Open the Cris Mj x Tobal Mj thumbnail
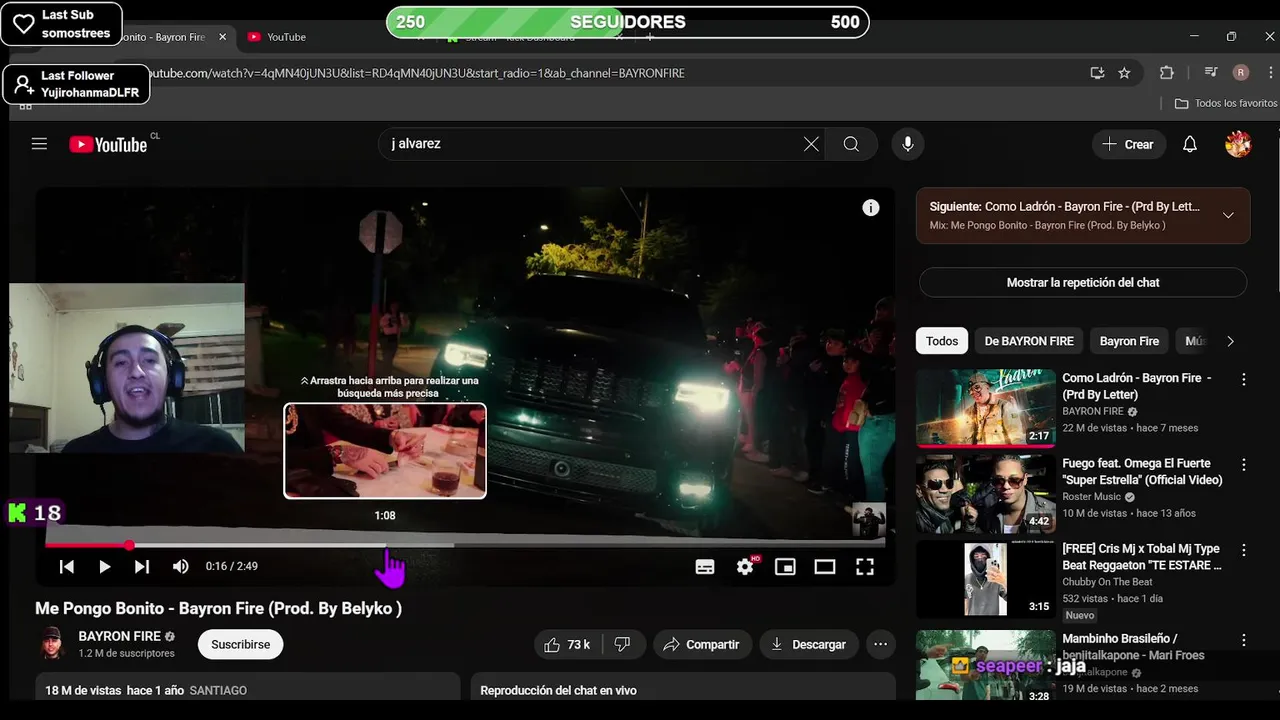The height and width of the screenshot is (720, 1280). click(986, 580)
